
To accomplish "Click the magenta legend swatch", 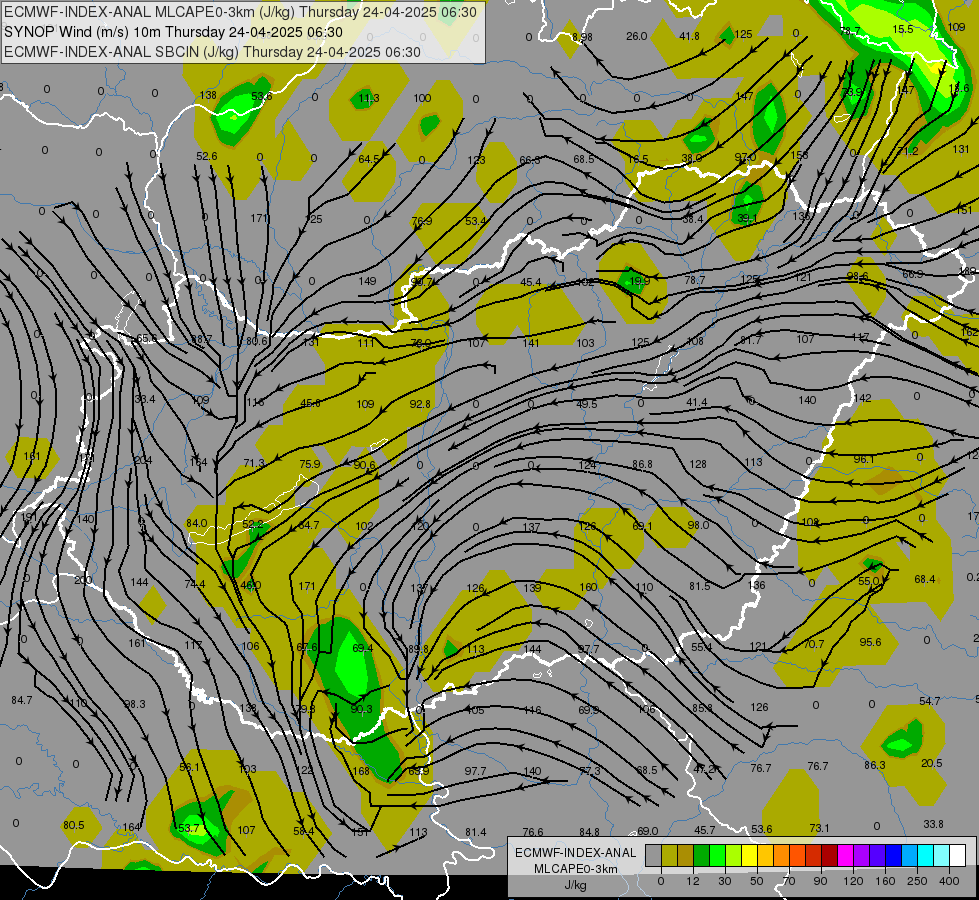I will click(x=845, y=855).
